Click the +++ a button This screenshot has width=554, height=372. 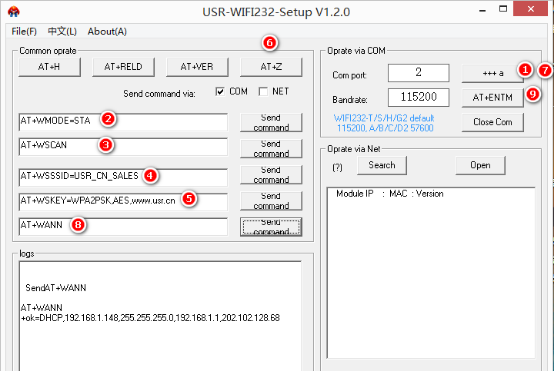click(493, 73)
